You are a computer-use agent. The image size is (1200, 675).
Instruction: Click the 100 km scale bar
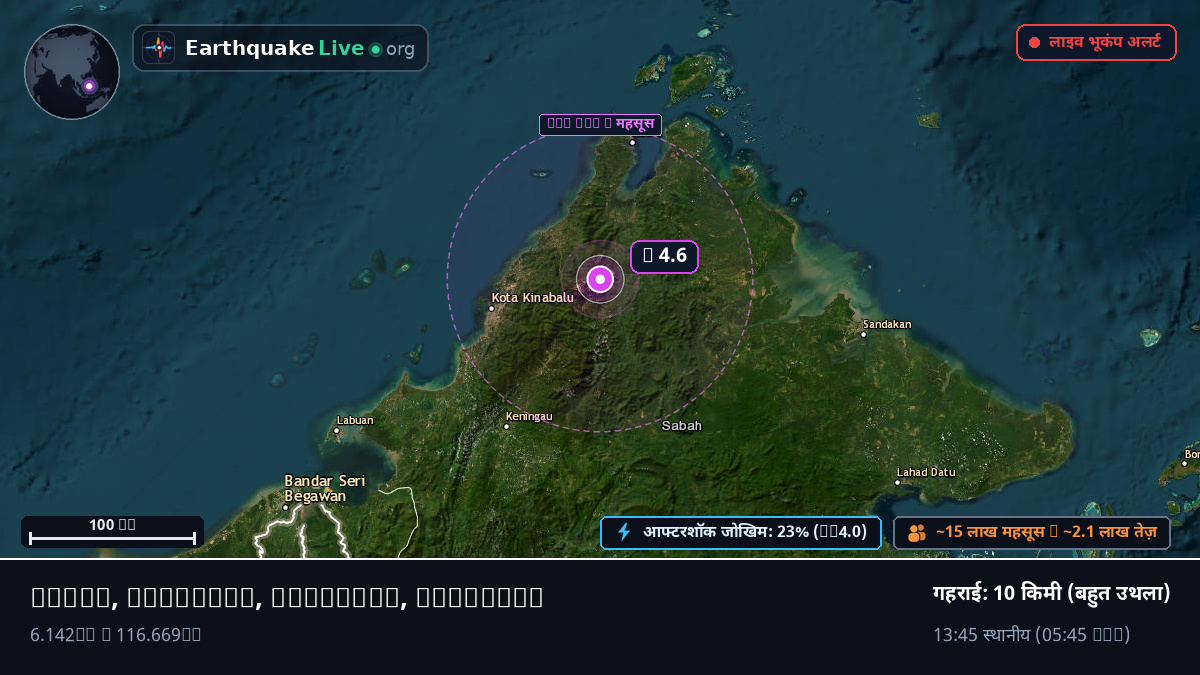(x=112, y=531)
